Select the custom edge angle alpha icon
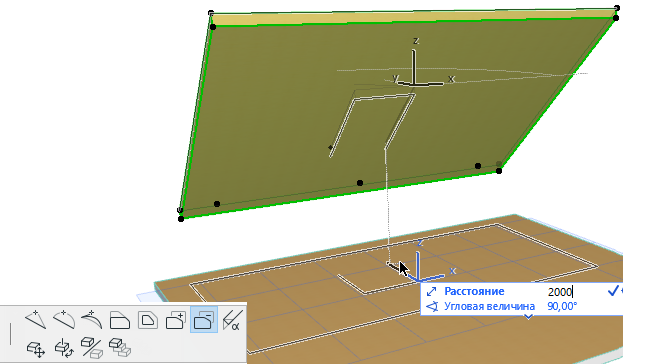Image resolution: width=650 pixels, height=364 pixels. coord(231,320)
